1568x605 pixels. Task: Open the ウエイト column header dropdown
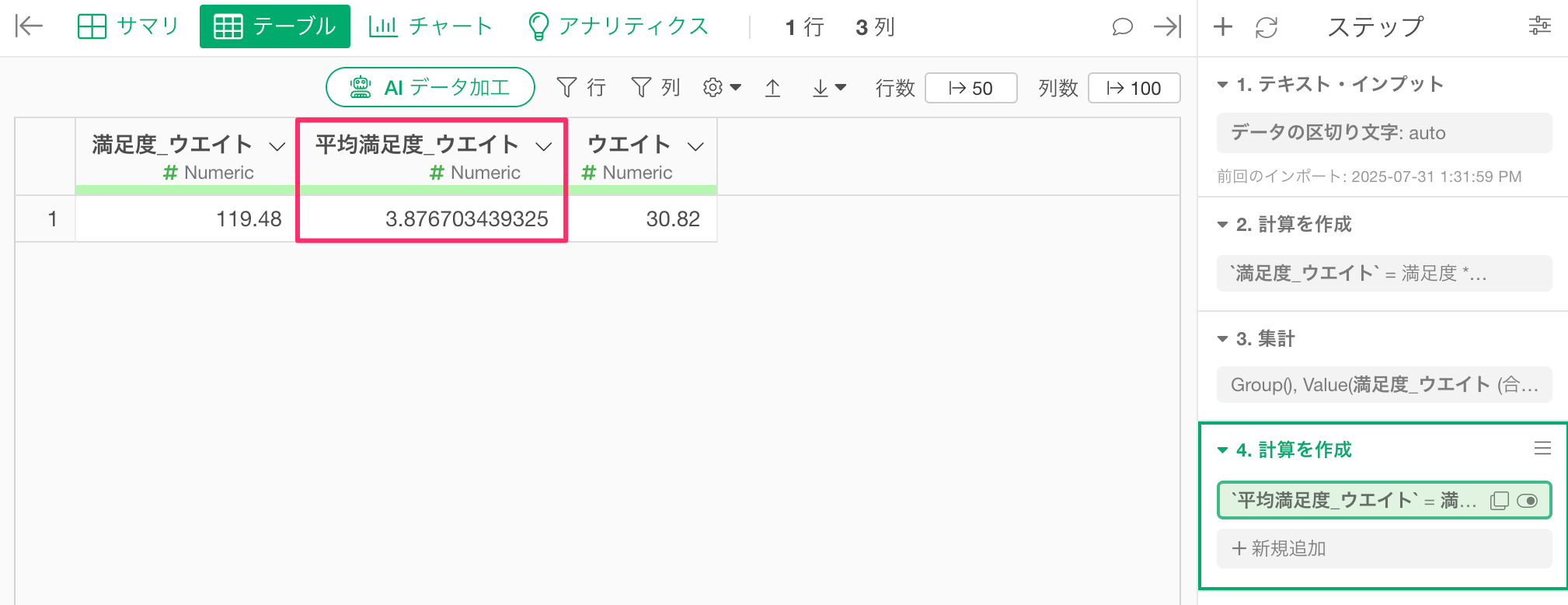pyautogui.click(x=695, y=146)
